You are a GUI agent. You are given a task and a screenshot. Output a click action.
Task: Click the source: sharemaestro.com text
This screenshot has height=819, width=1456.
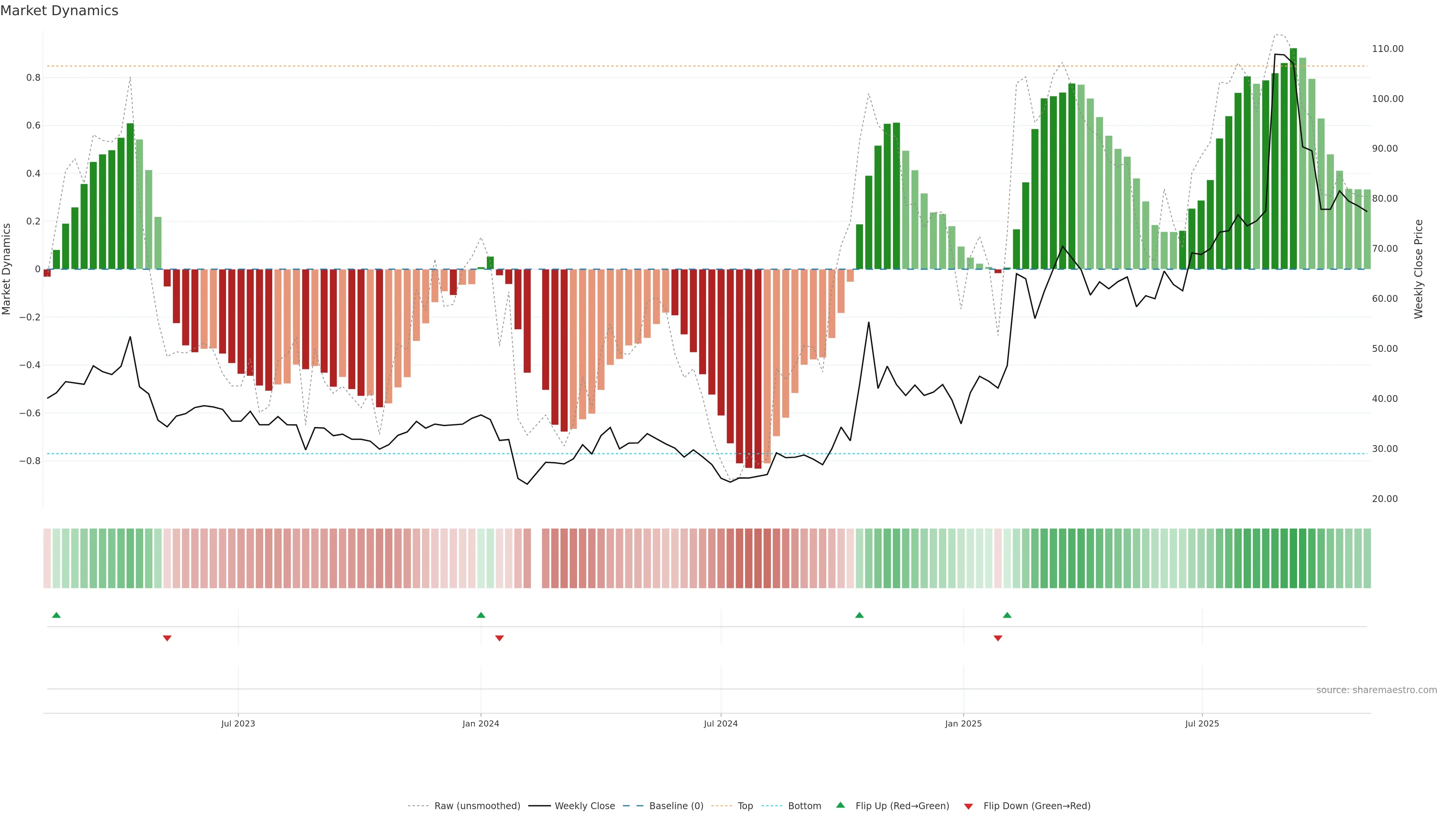(1376, 690)
